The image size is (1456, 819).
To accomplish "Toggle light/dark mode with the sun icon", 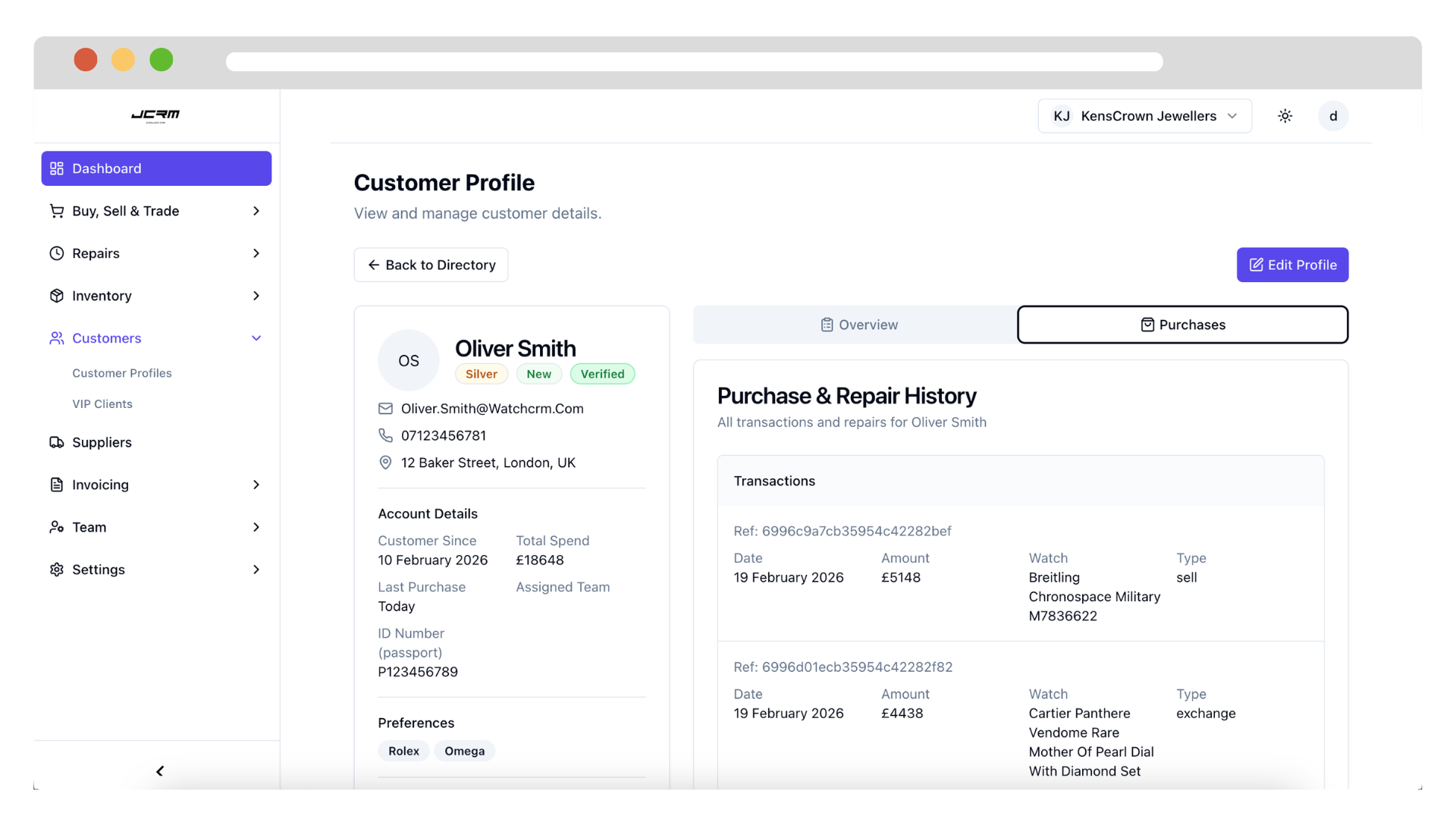I will (x=1285, y=116).
